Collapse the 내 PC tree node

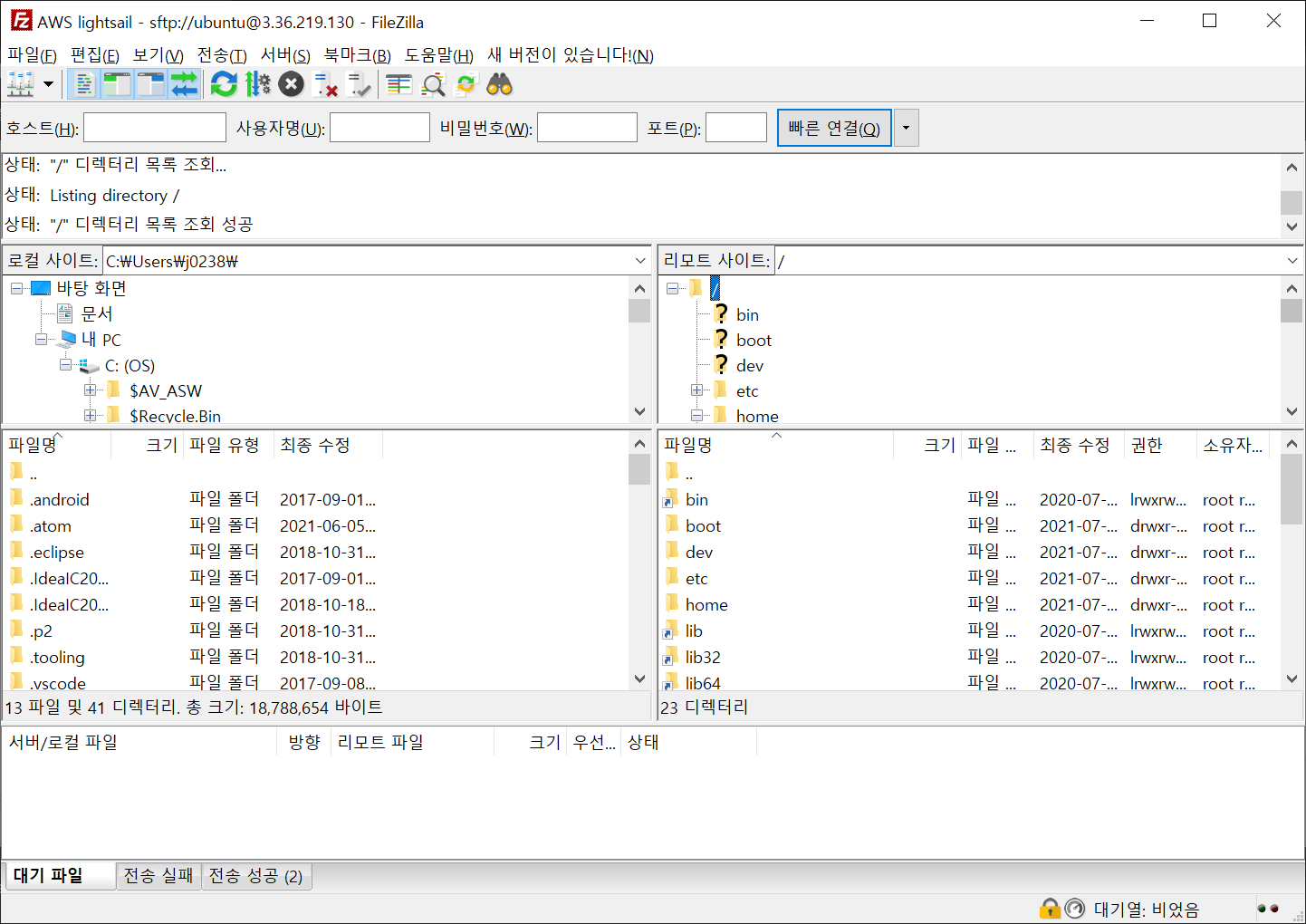(x=42, y=340)
